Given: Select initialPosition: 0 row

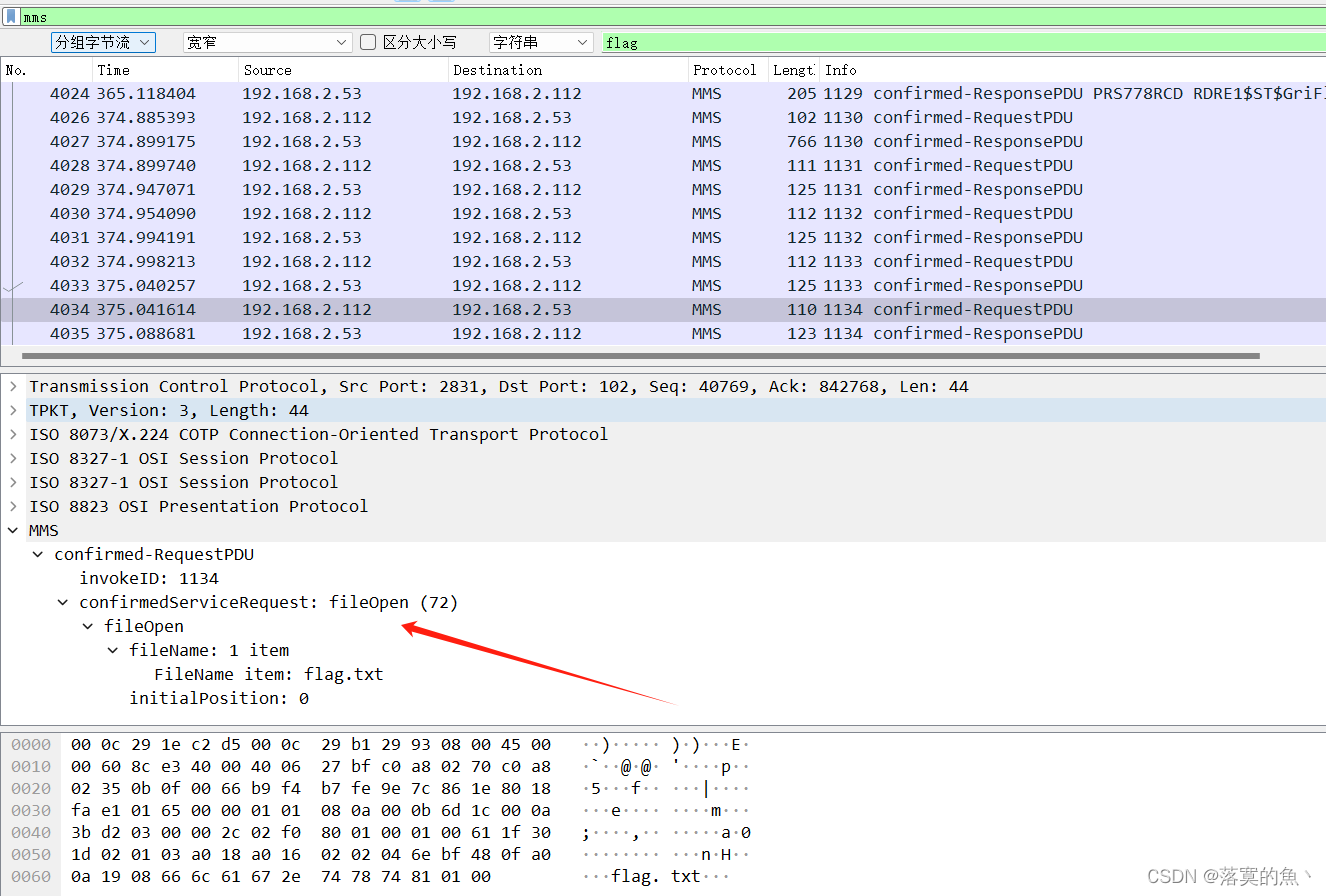Looking at the screenshot, I should [x=219, y=698].
